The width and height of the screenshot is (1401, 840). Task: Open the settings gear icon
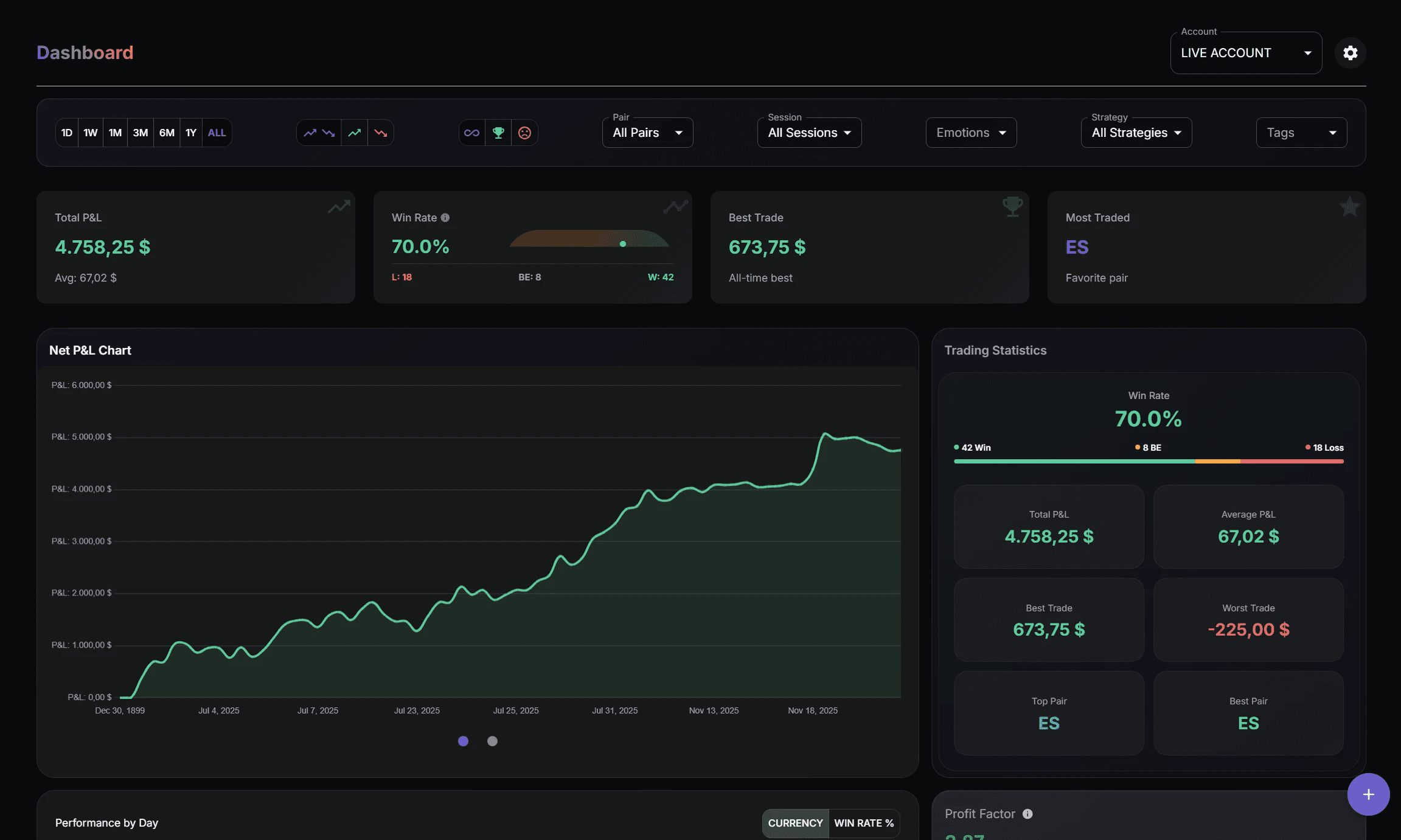1350,52
